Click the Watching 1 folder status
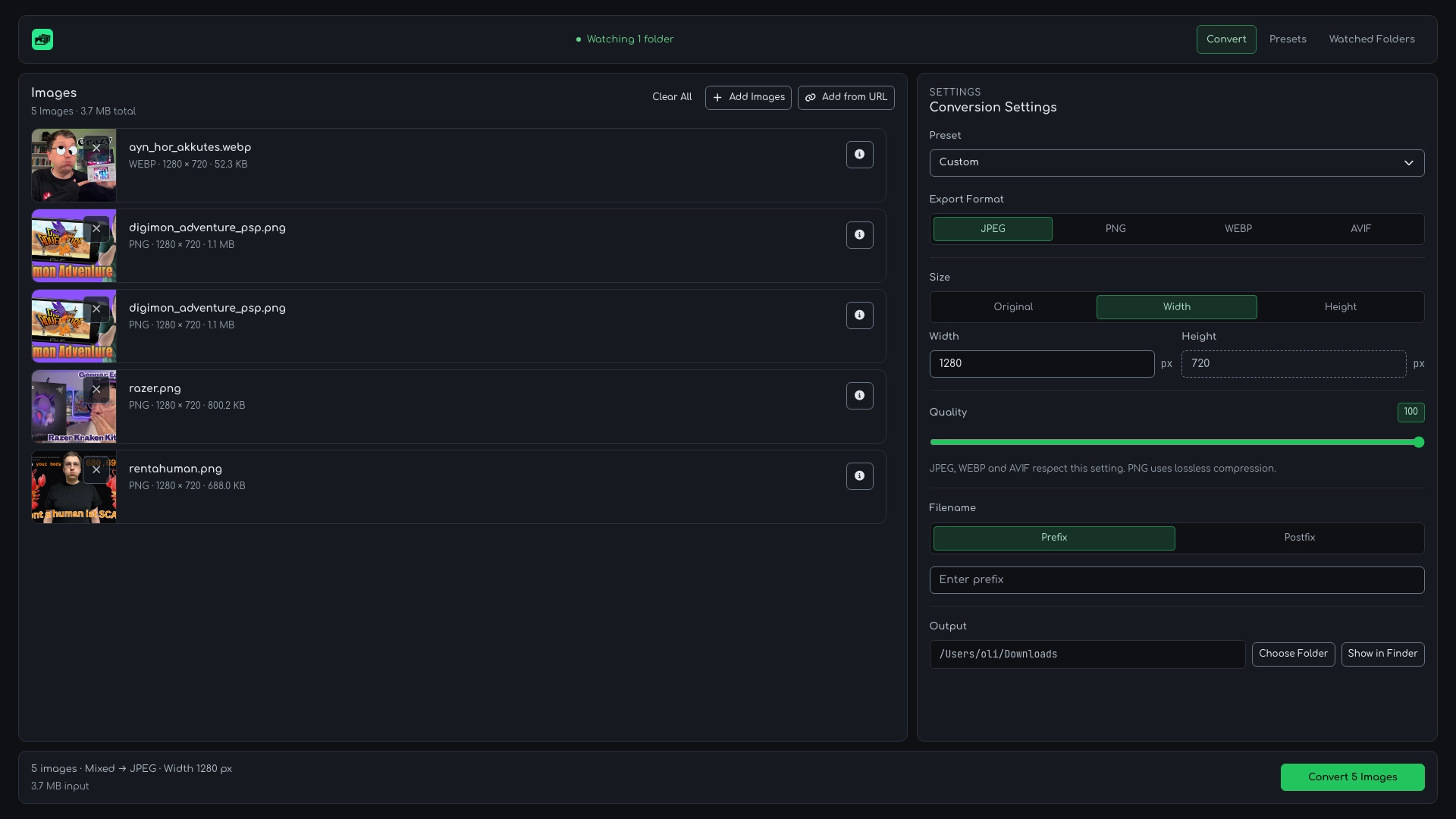Screen dimensions: 1456x819 (624, 39)
